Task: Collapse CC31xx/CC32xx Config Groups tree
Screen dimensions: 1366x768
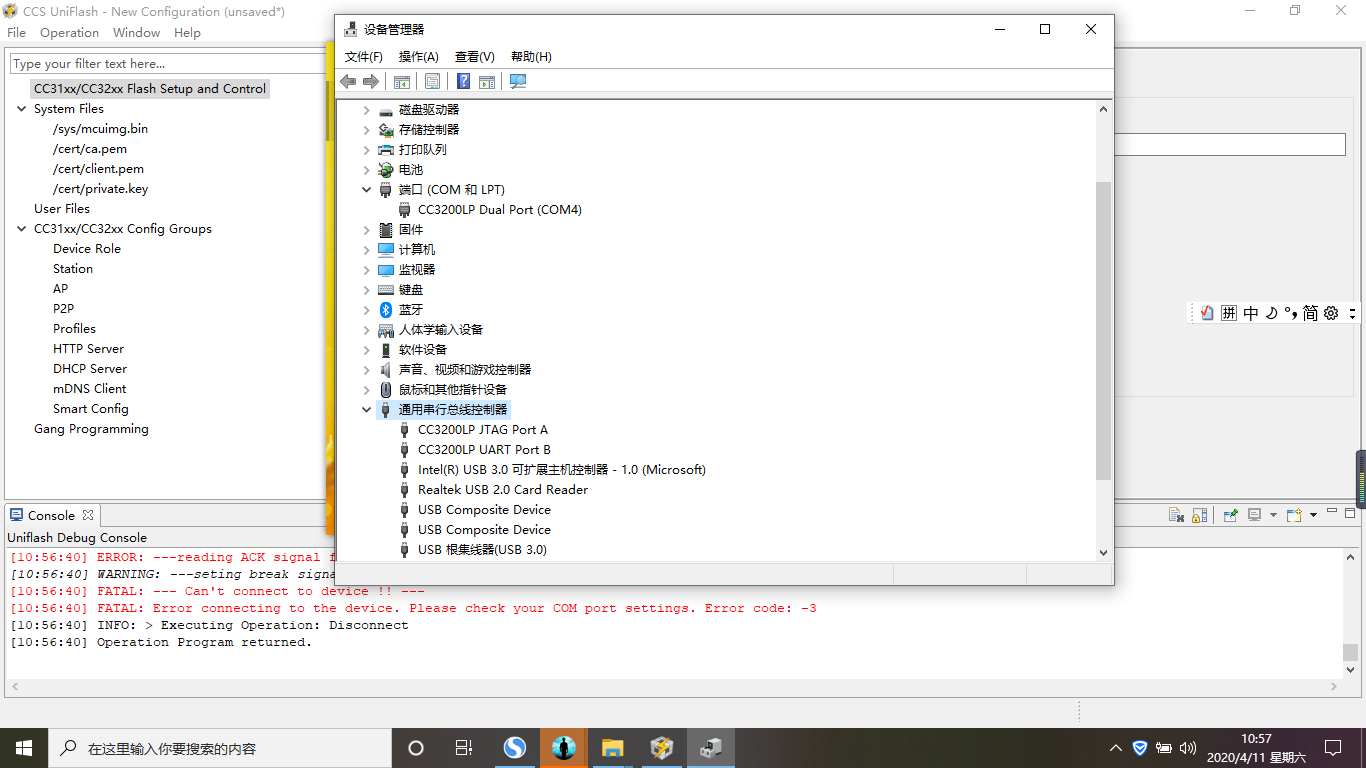Action: tap(22, 229)
